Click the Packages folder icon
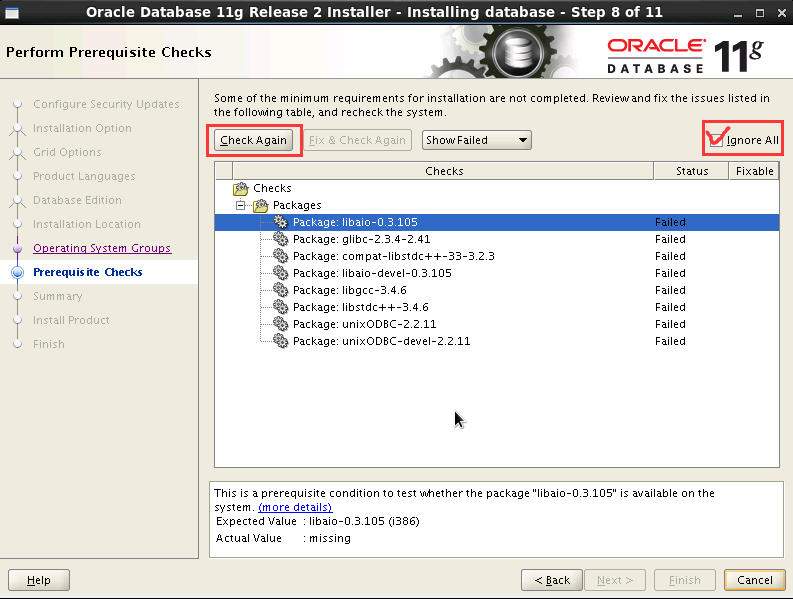The height and width of the screenshot is (599, 793). [x=260, y=205]
